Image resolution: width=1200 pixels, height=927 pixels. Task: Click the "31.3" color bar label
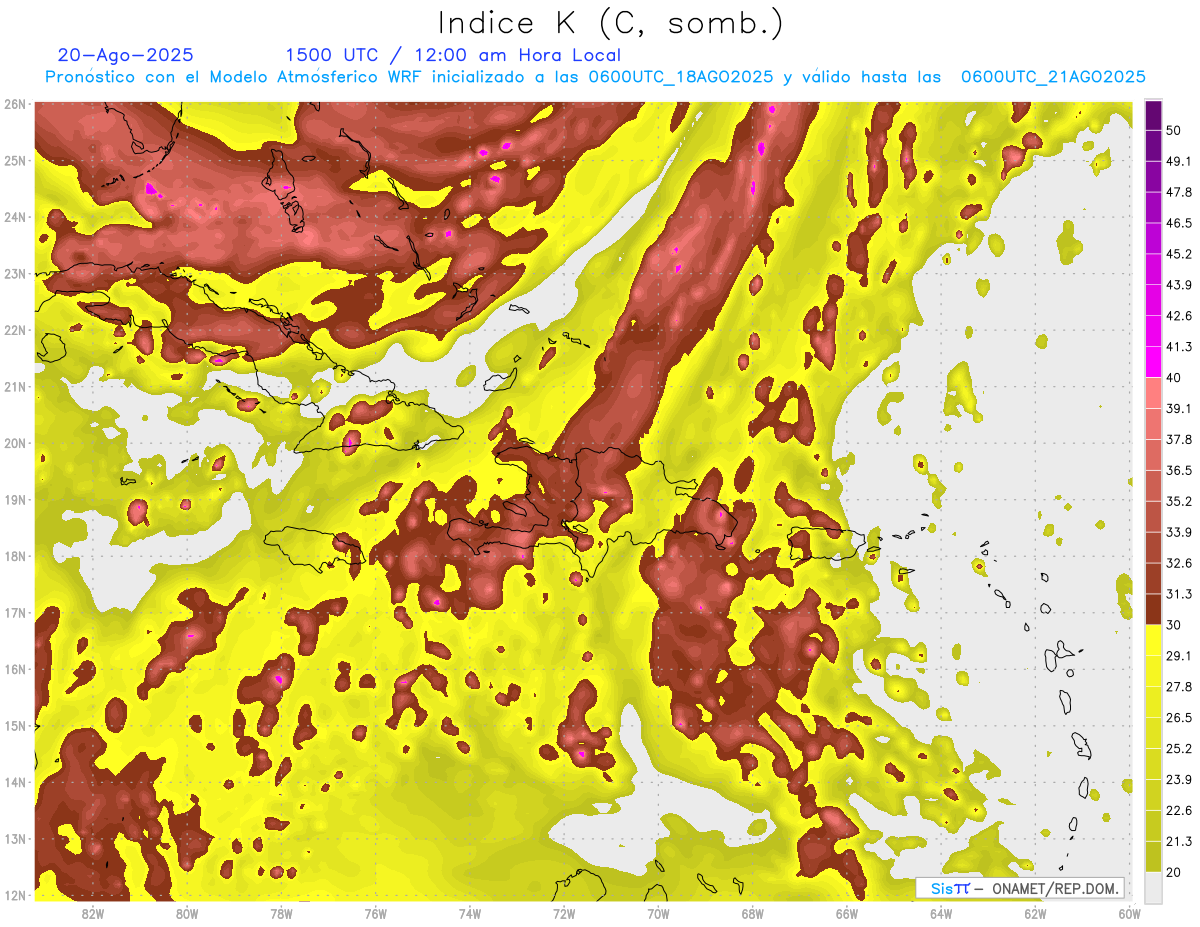click(1178, 594)
